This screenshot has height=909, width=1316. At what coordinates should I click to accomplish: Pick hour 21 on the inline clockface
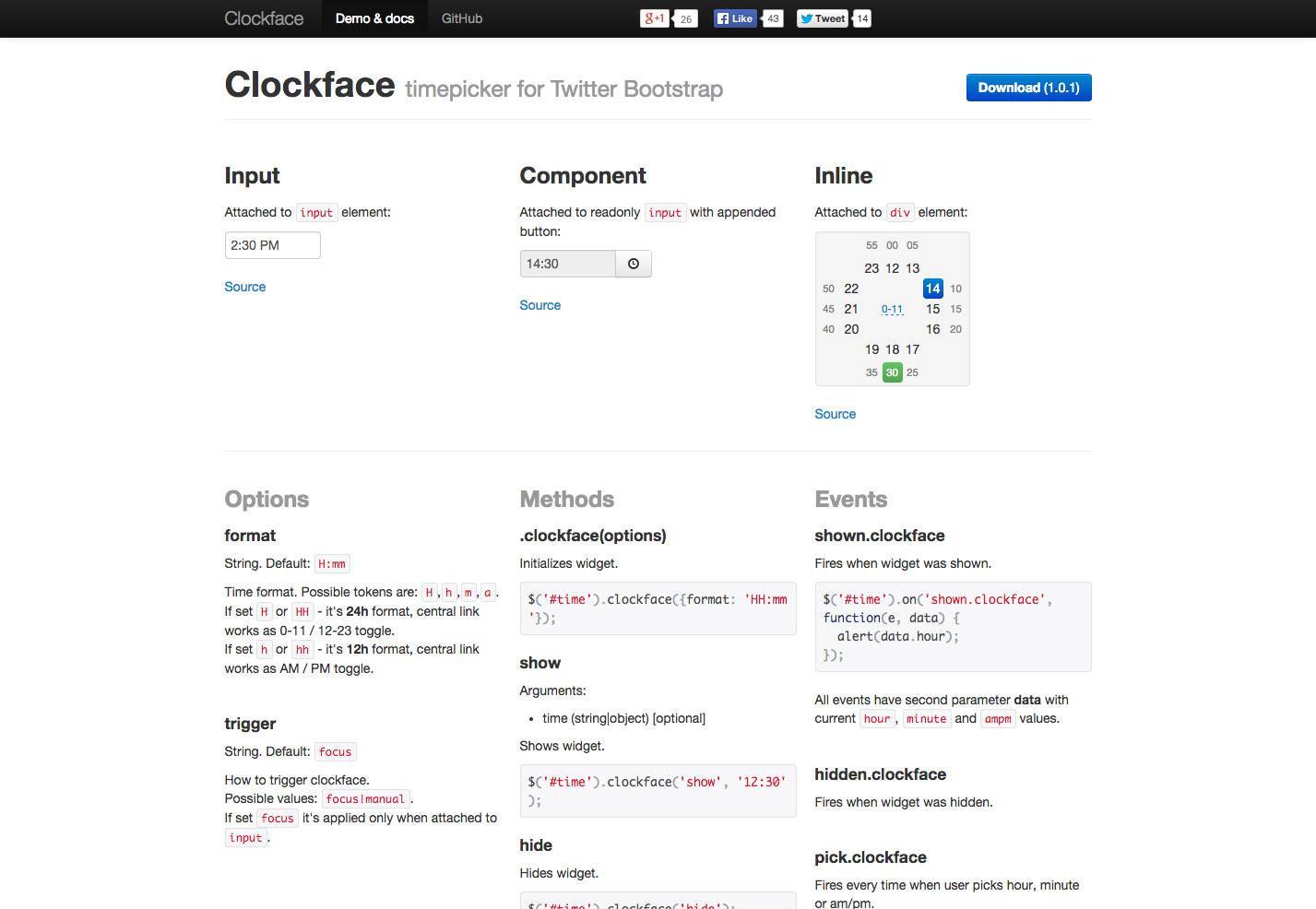tap(851, 309)
